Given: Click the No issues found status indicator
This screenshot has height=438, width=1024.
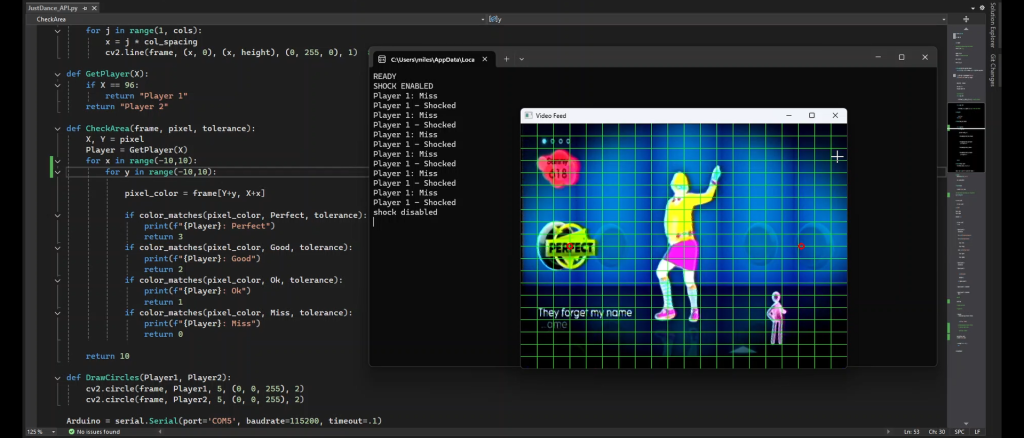Looking at the screenshot, I should tap(95, 432).
